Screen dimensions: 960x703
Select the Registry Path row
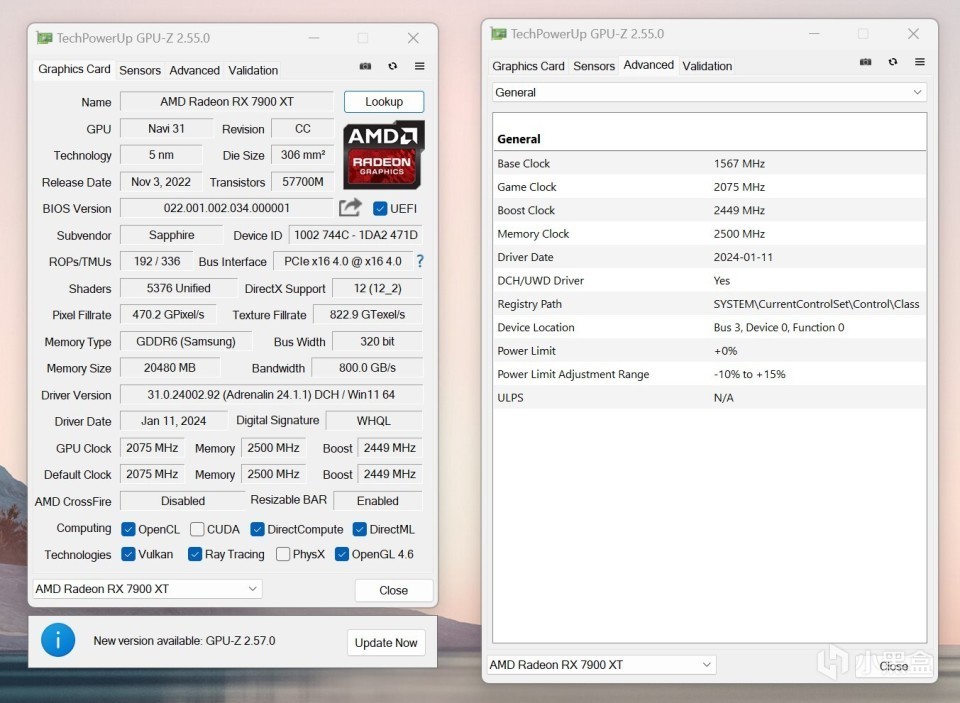[x=710, y=304]
